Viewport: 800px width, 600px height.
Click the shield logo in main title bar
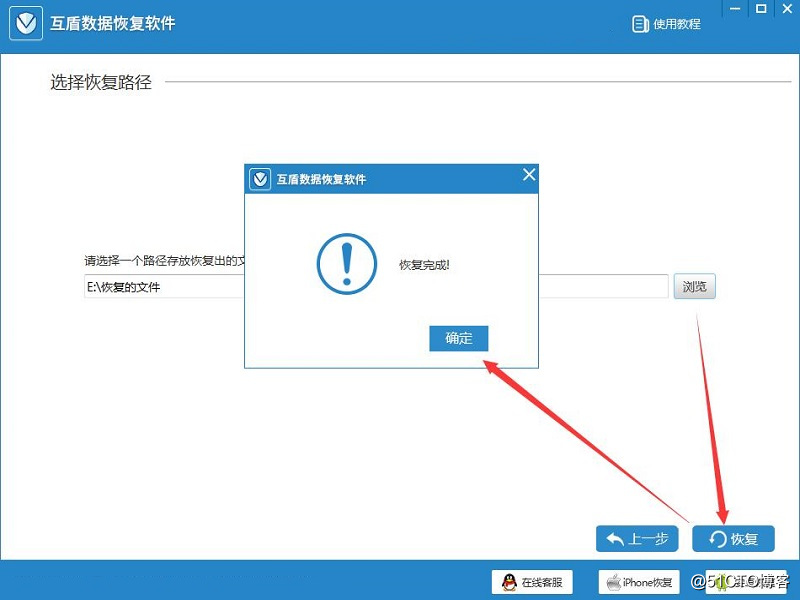click(26, 23)
